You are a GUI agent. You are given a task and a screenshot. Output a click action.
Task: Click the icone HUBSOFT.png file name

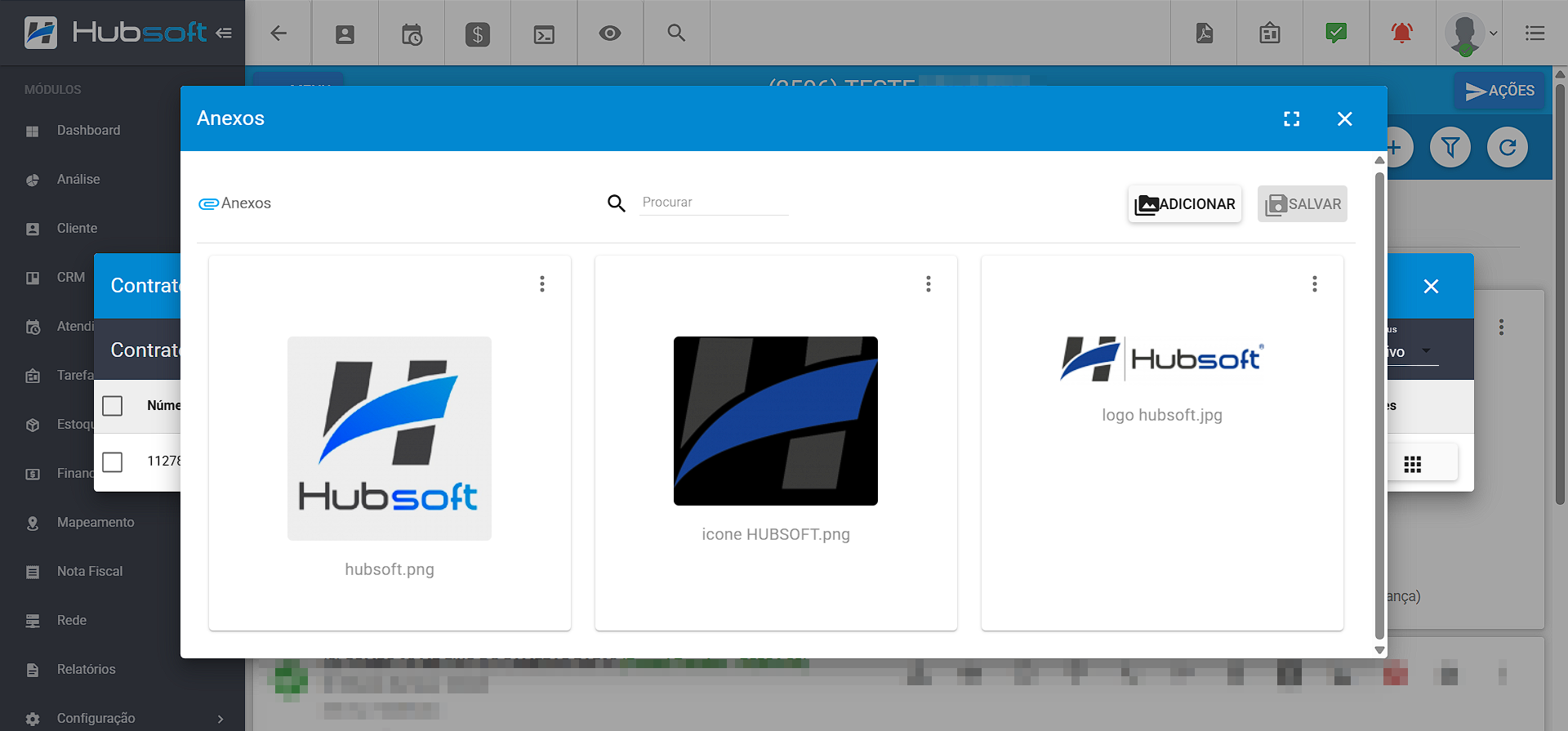pos(776,534)
